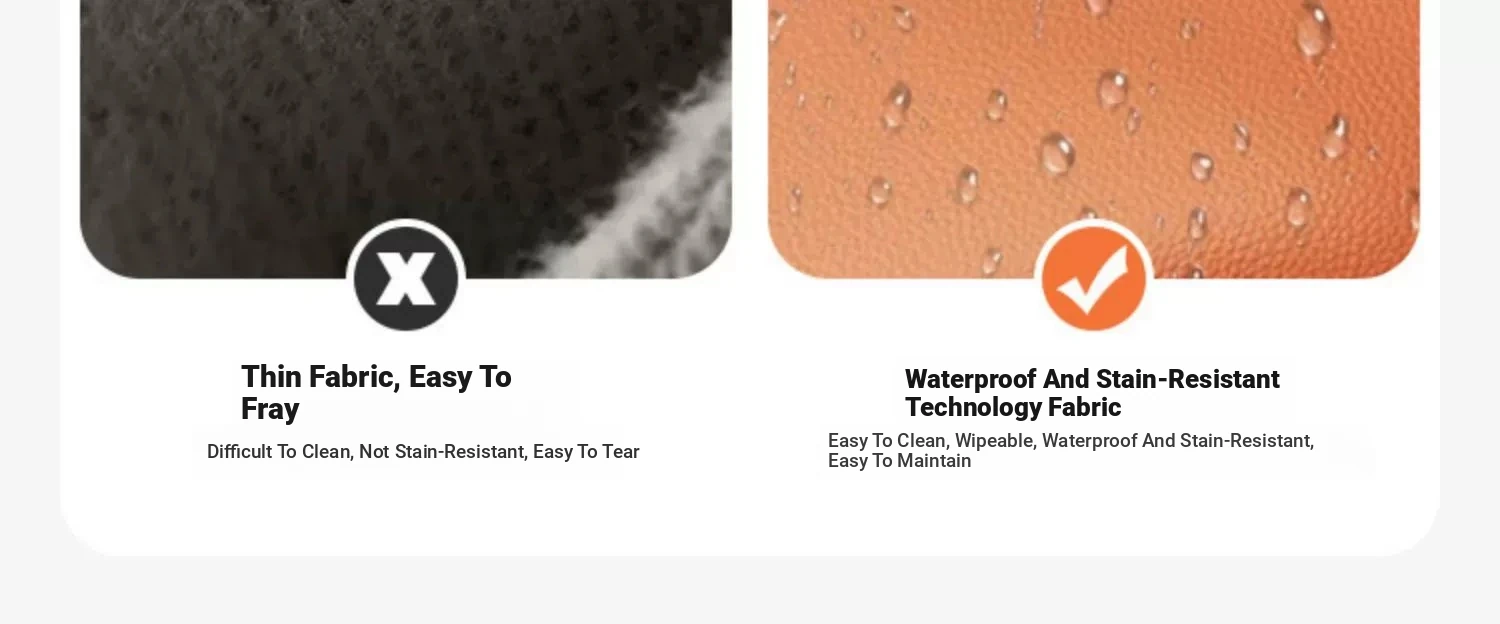Click the white X letter inside dark circle

click(405, 278)
